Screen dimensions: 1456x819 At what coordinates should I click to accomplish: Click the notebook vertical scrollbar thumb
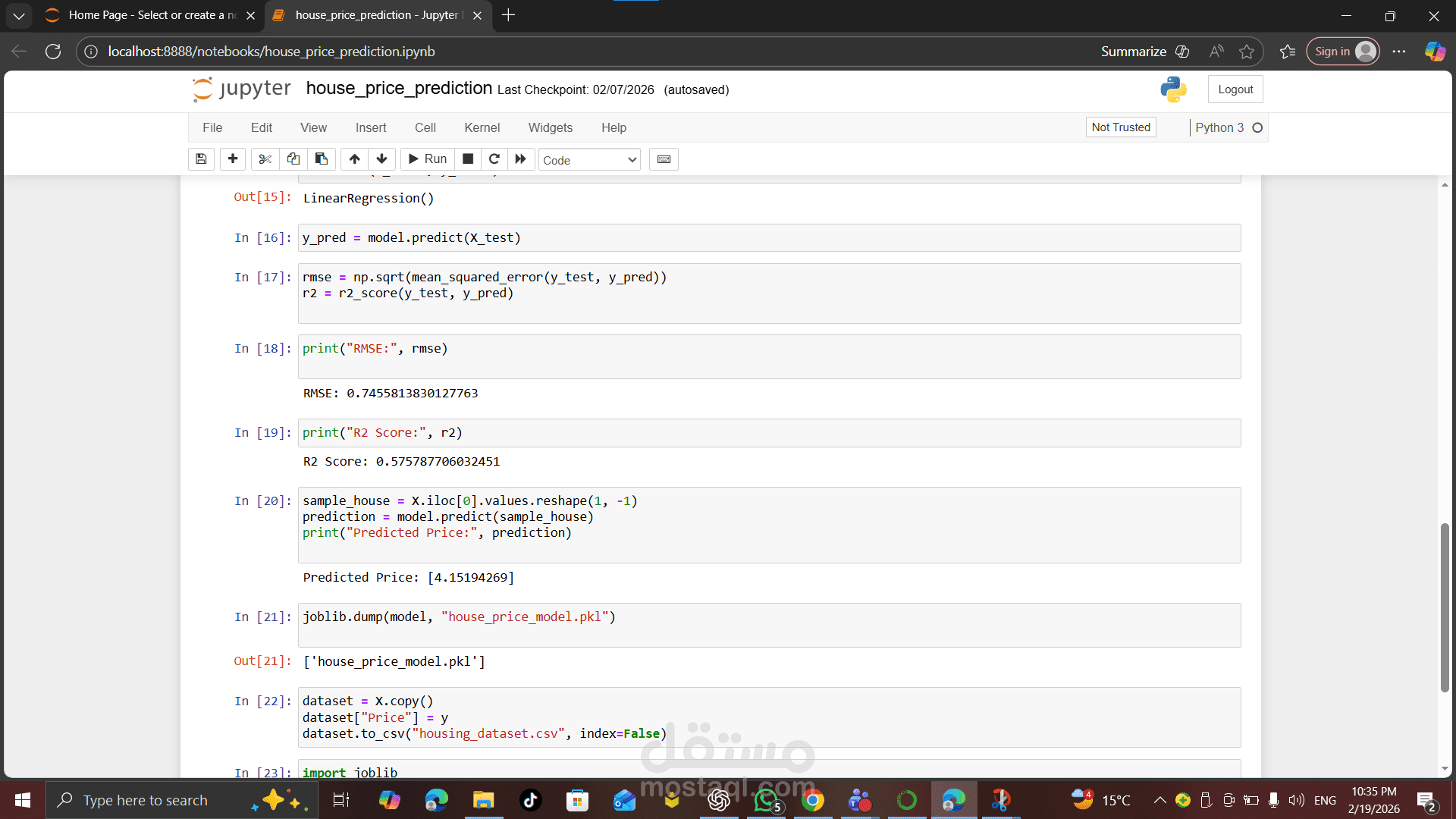[x=1444, y=607]
